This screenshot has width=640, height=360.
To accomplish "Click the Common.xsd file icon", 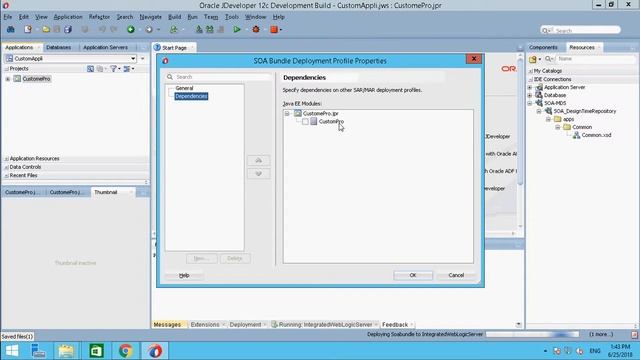I will click(576, 135).
